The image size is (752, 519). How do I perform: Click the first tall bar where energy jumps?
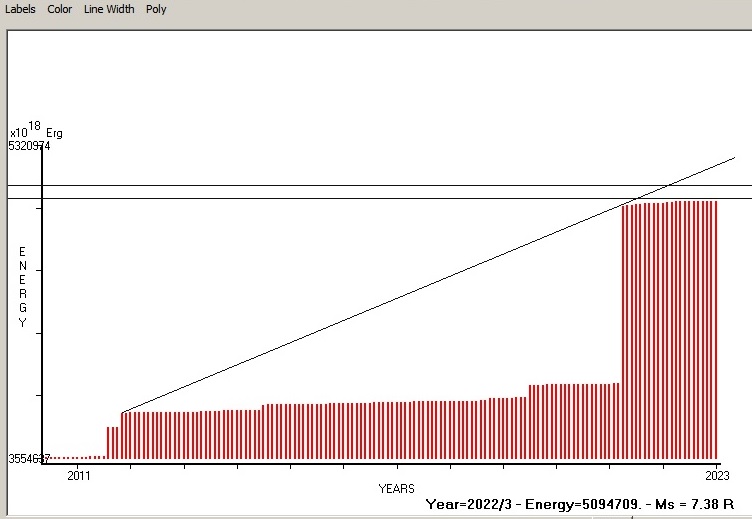coord(624,330)
